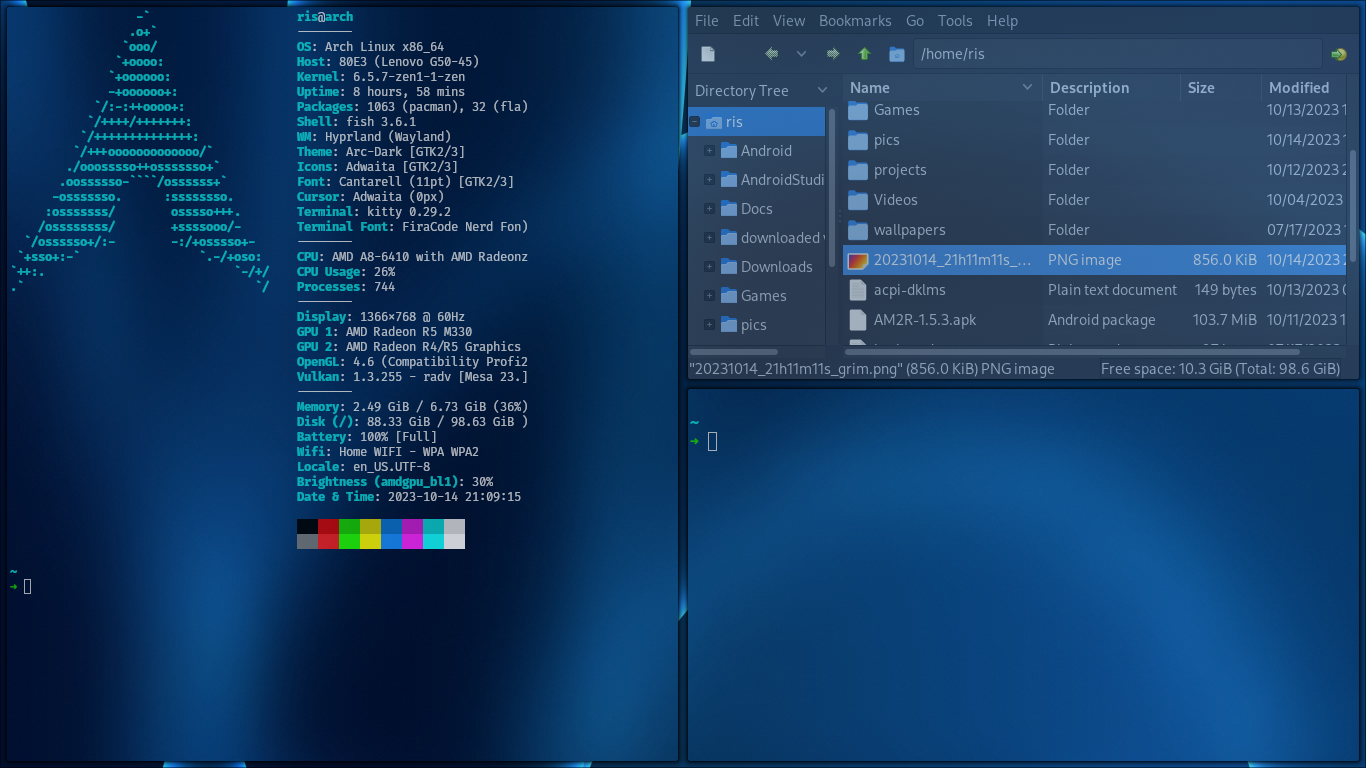Click the file list horizontal scrollbar
This screenshot has height=768, width=1366.
pyautogui.click(x=1072, y=352)
